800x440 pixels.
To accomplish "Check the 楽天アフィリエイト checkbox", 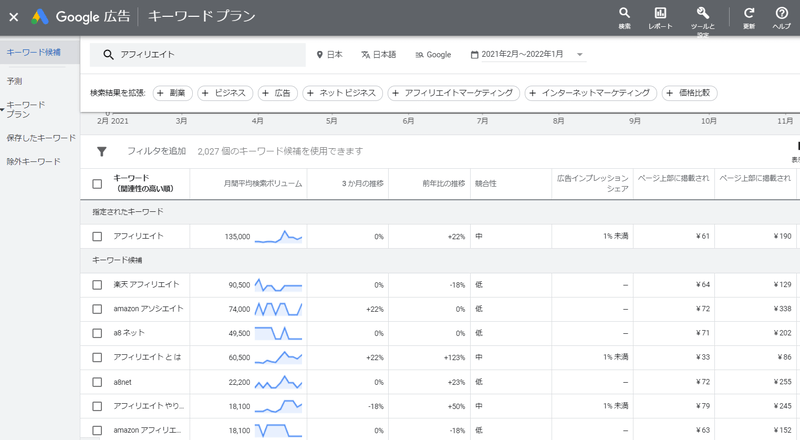I will point(97,285).
